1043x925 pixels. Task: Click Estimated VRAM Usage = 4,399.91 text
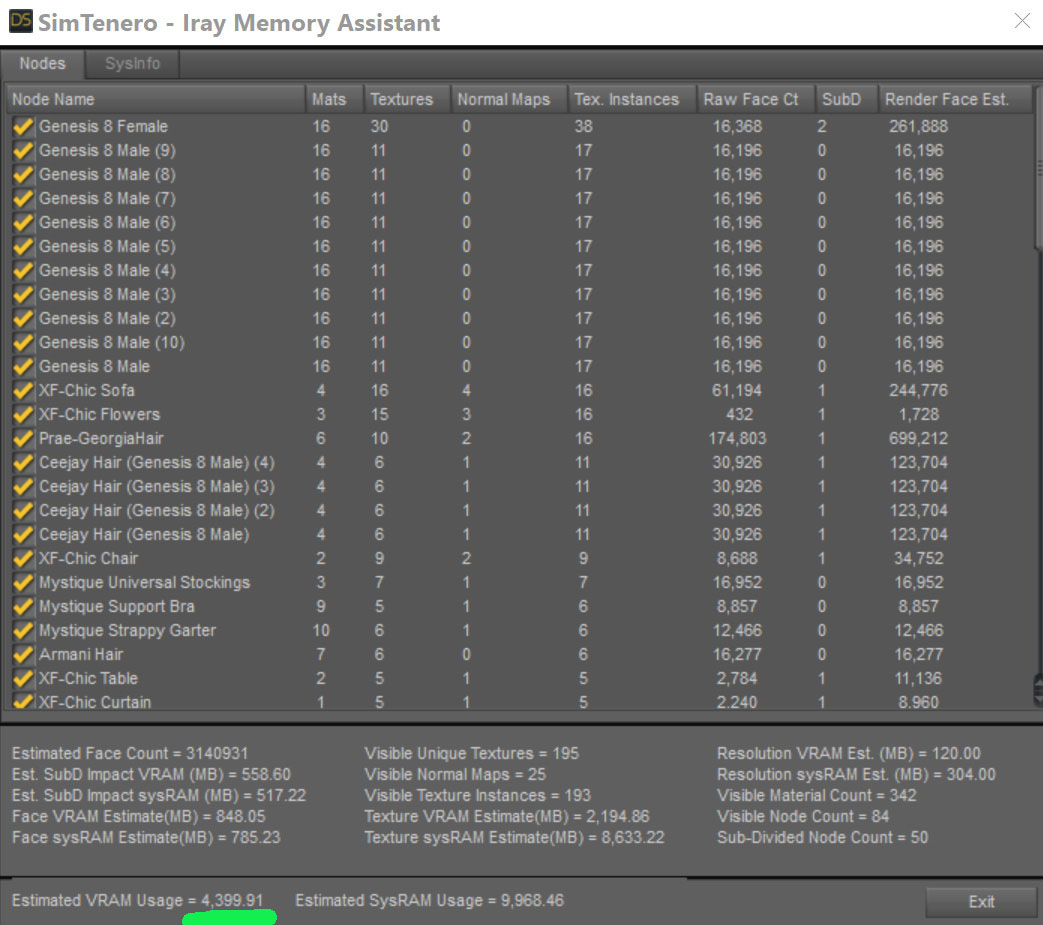click(138, 900)
